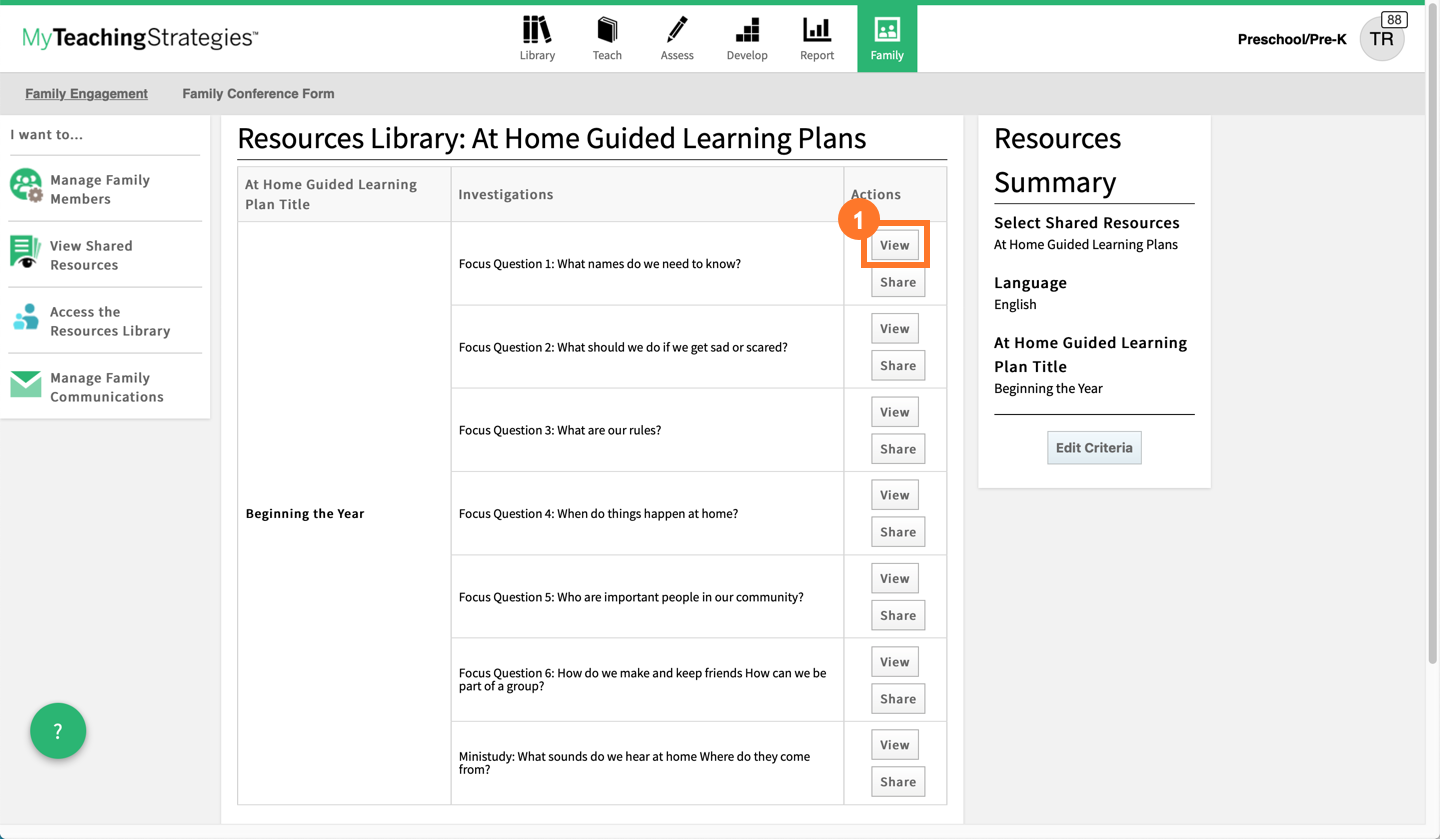Screen dimensions: 1440x839
Task: Share Focus Question 3 resource
Action: click(897, 448)
